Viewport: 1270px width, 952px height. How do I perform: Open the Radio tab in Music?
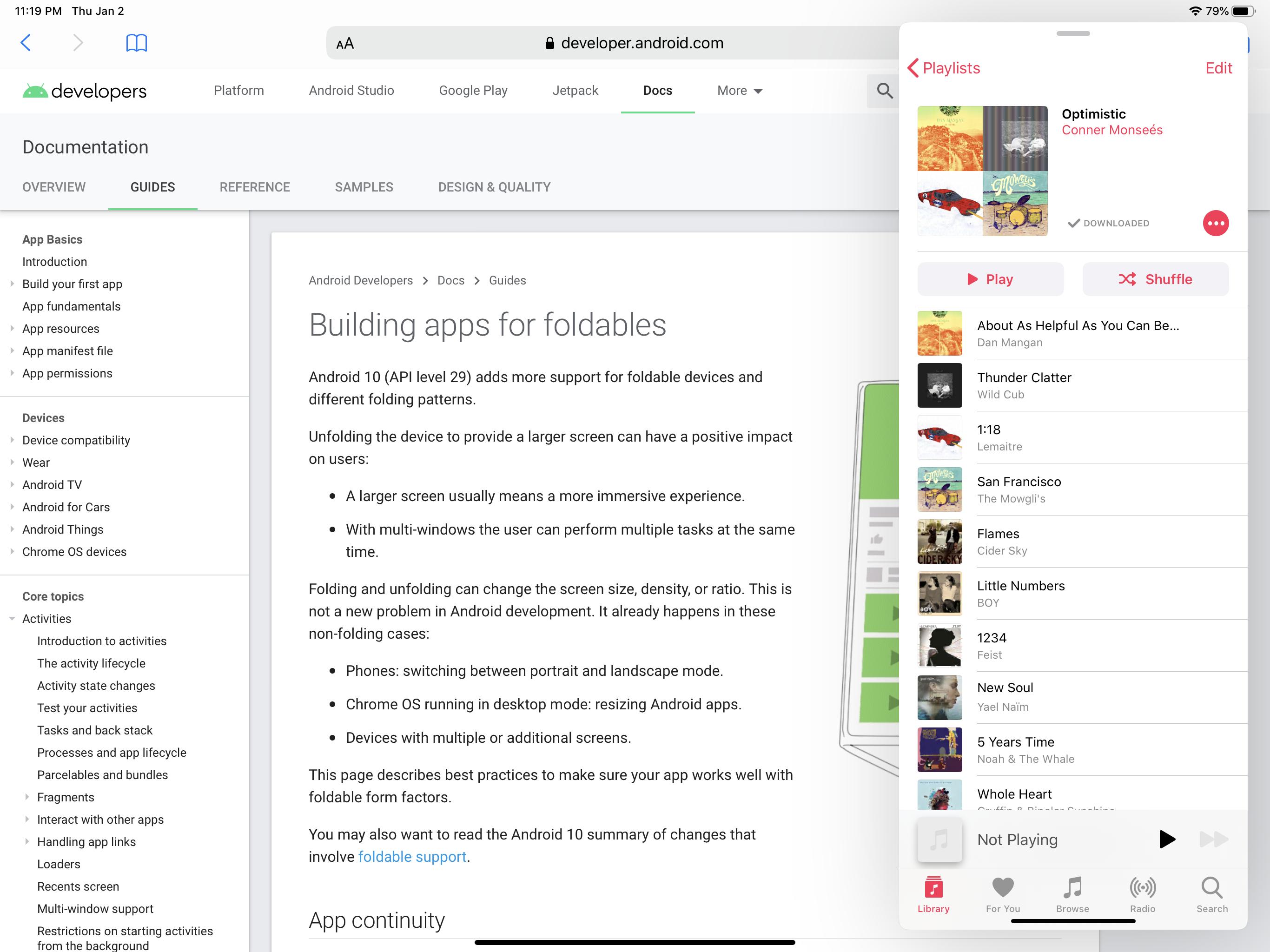tap(1143, 894)
